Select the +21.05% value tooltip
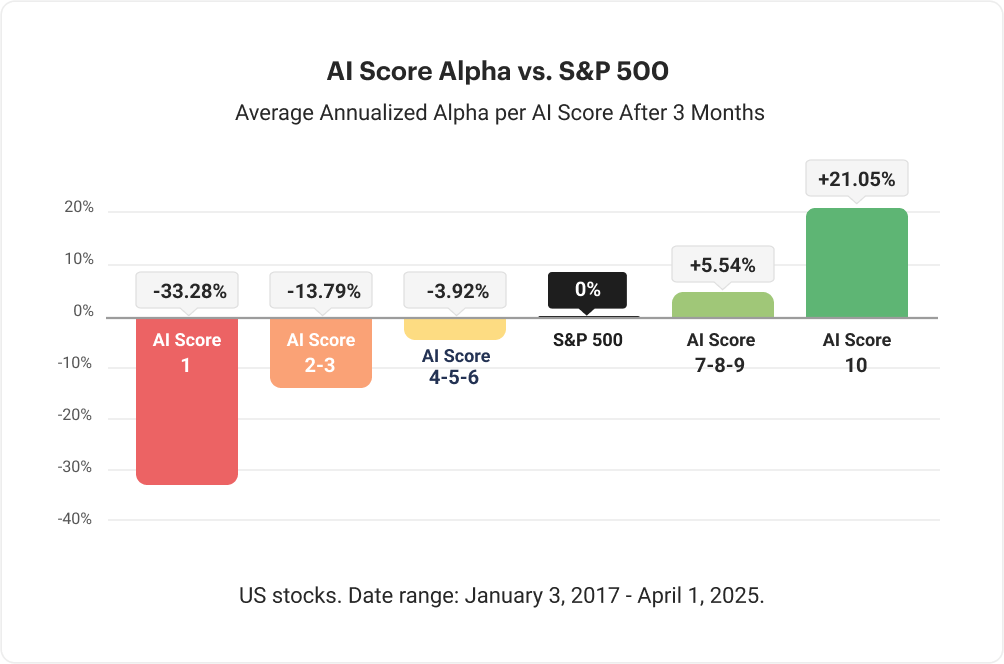Image resolution: width=1004 pixels, height=664 pixels. pos(856,180)
